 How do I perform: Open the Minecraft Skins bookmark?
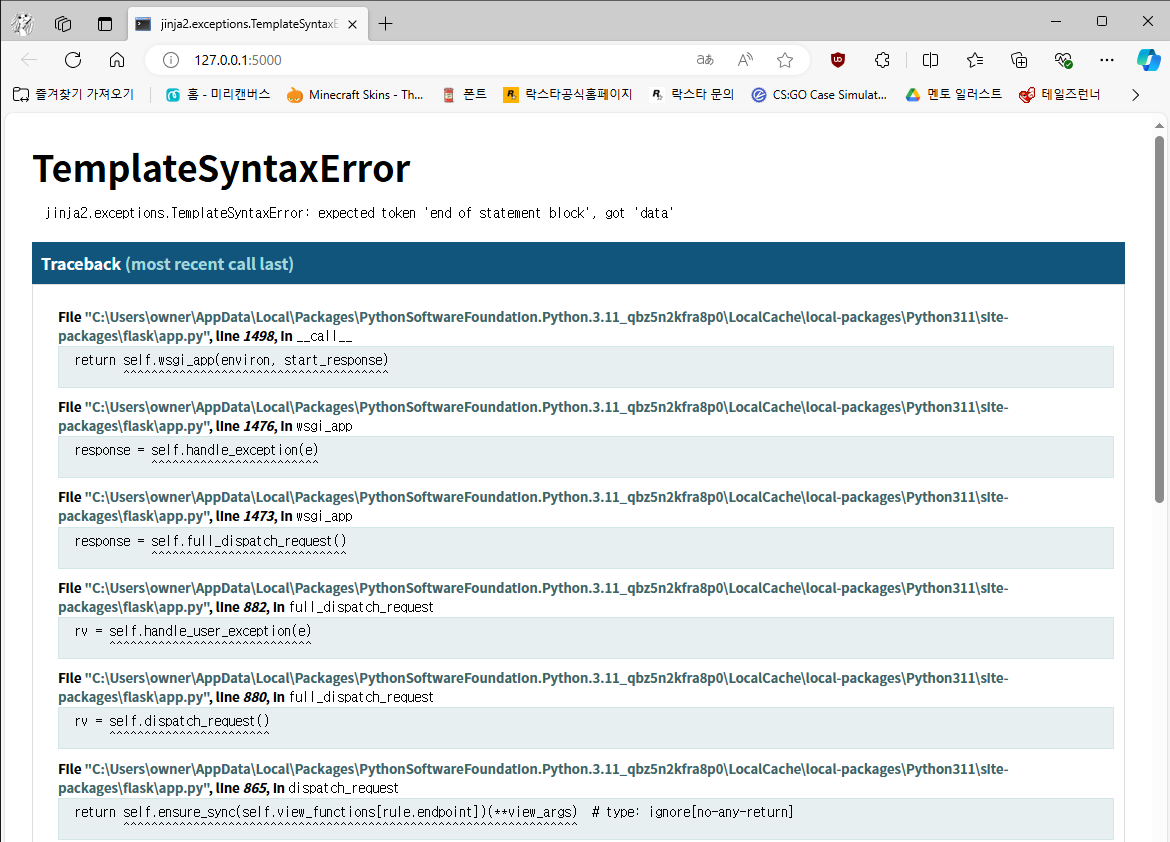click(x=355, y=94)
